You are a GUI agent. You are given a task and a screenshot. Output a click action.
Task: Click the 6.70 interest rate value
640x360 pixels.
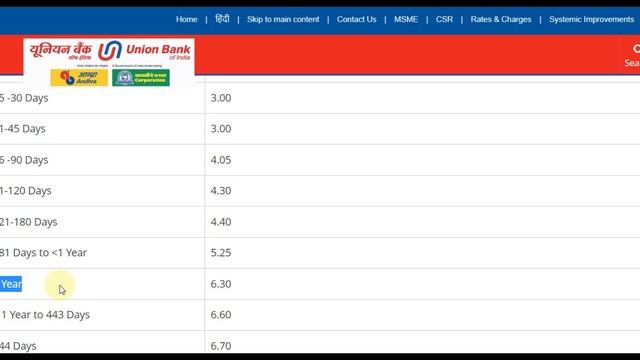221,346
